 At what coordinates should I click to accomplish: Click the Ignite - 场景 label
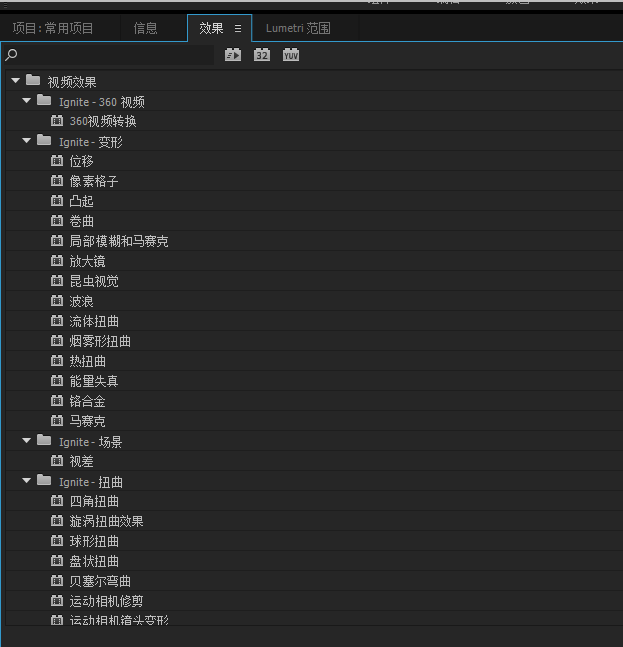pos(90,442)
